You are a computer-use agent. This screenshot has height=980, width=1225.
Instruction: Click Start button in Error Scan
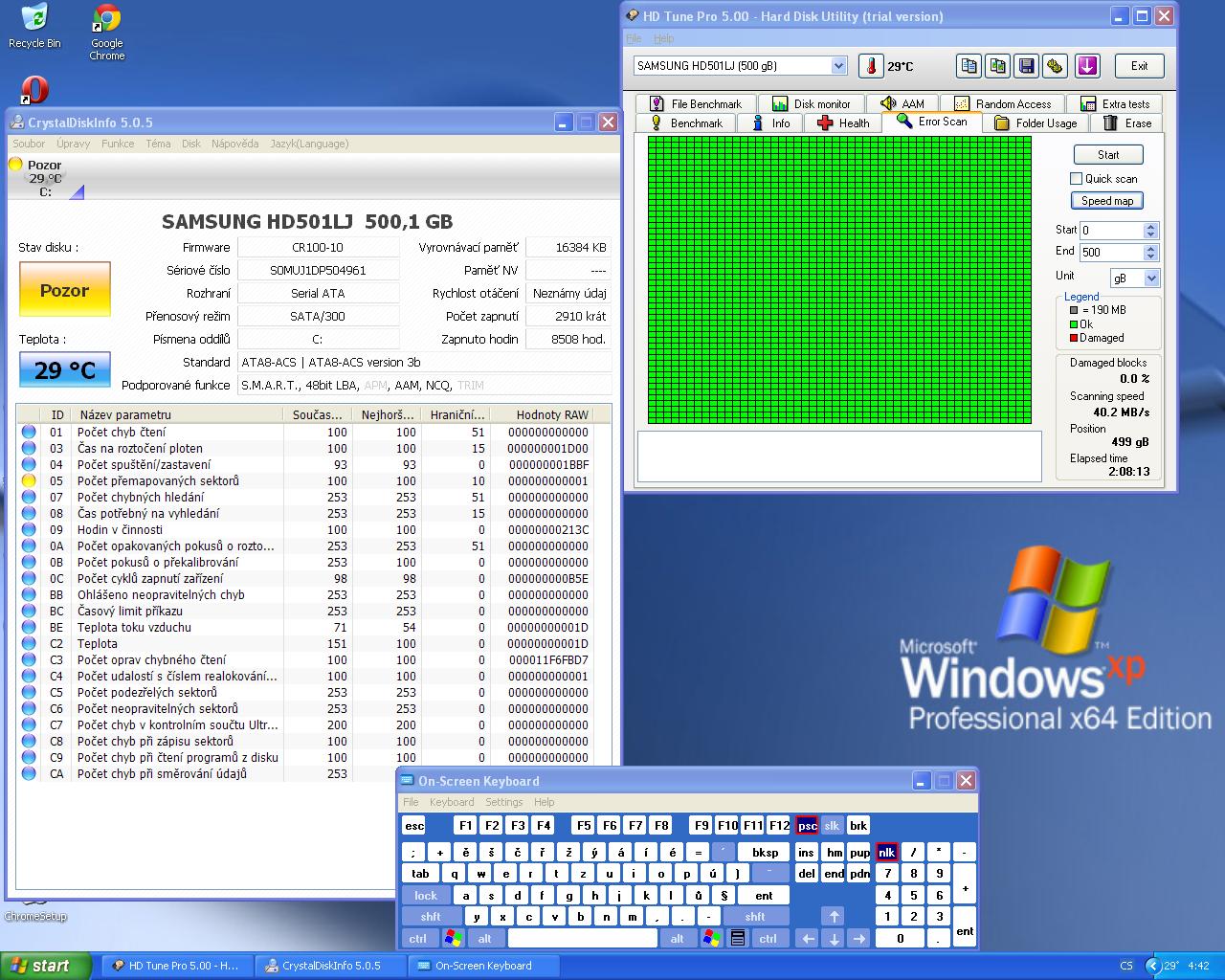click(1108, 154)
